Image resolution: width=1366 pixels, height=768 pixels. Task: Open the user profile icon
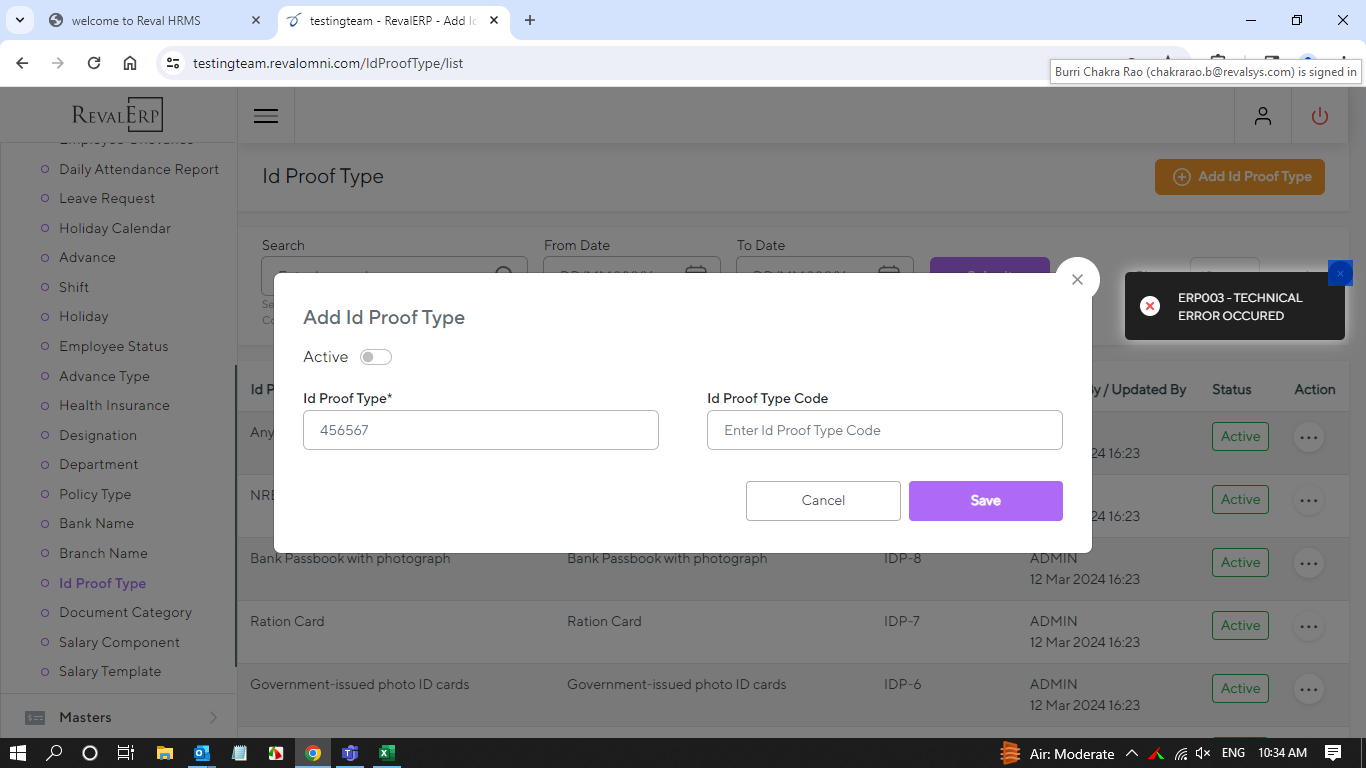[1263, 116]
